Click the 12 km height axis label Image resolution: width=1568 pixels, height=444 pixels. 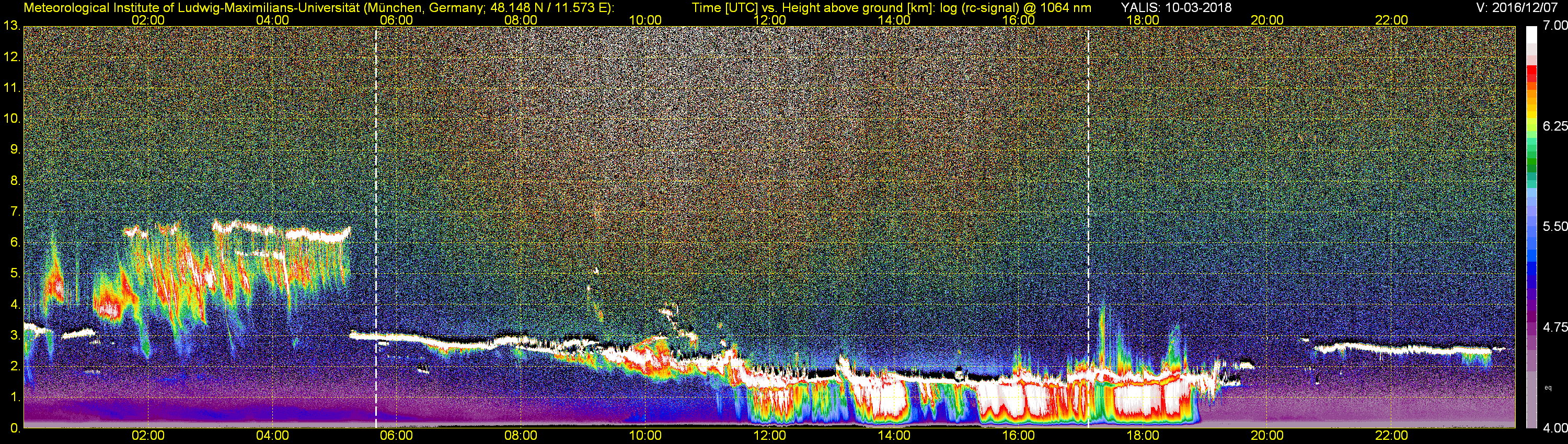point(11,56)
